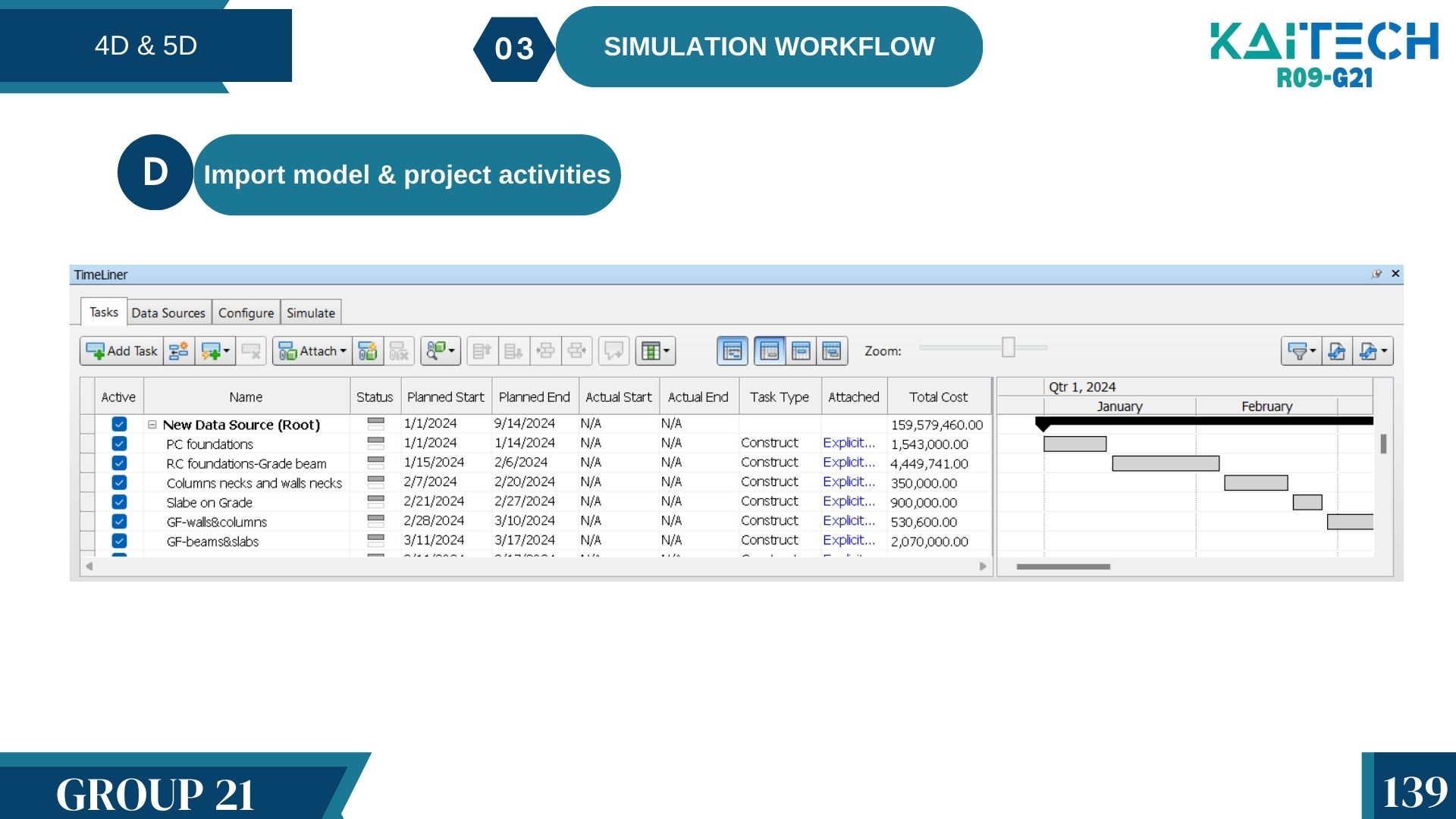Toggle Show or Hide Gantt chart
Viewport: 1456px width, 819px height.
tap(733, 351)
